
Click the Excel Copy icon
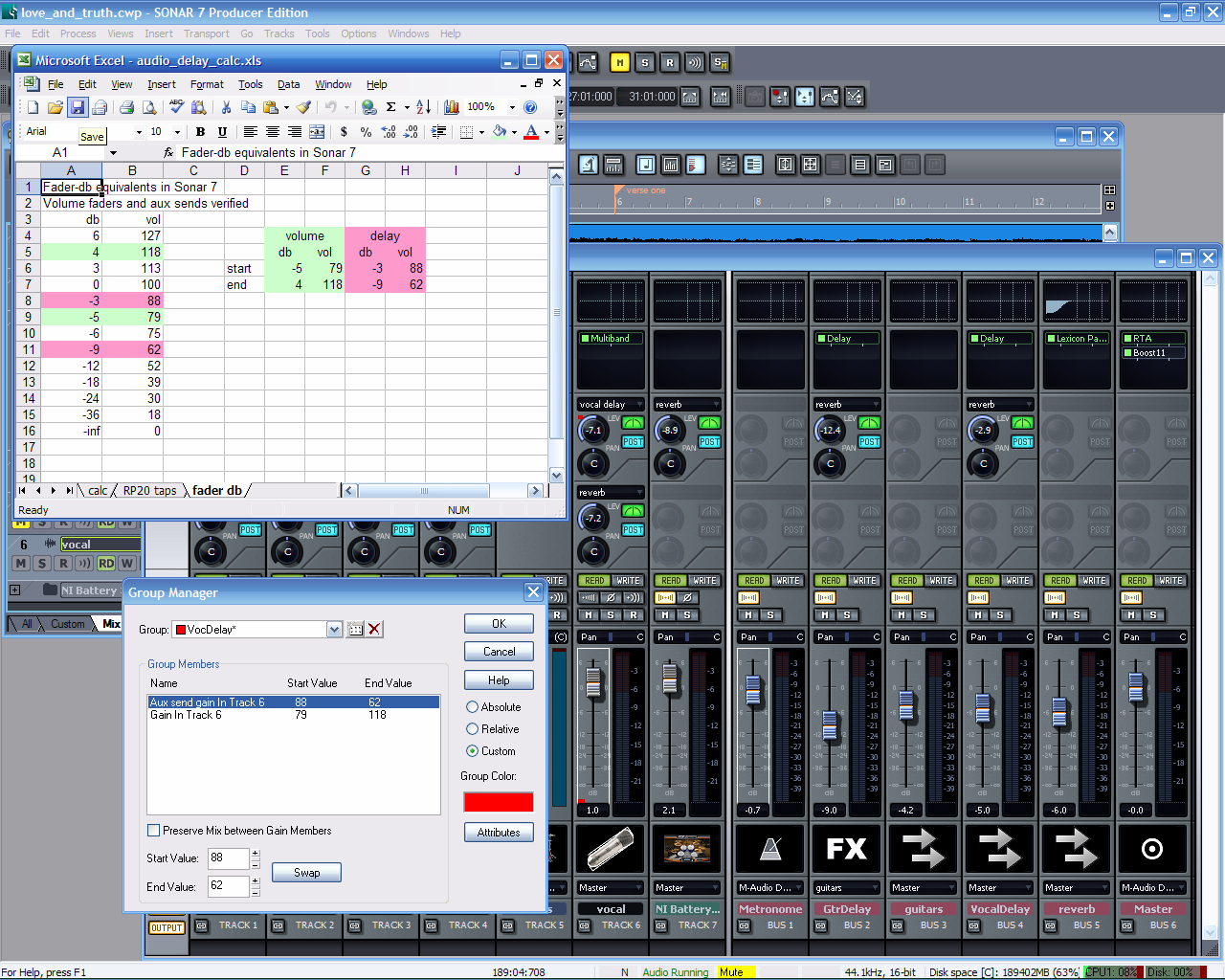click(x=248, y=107)
